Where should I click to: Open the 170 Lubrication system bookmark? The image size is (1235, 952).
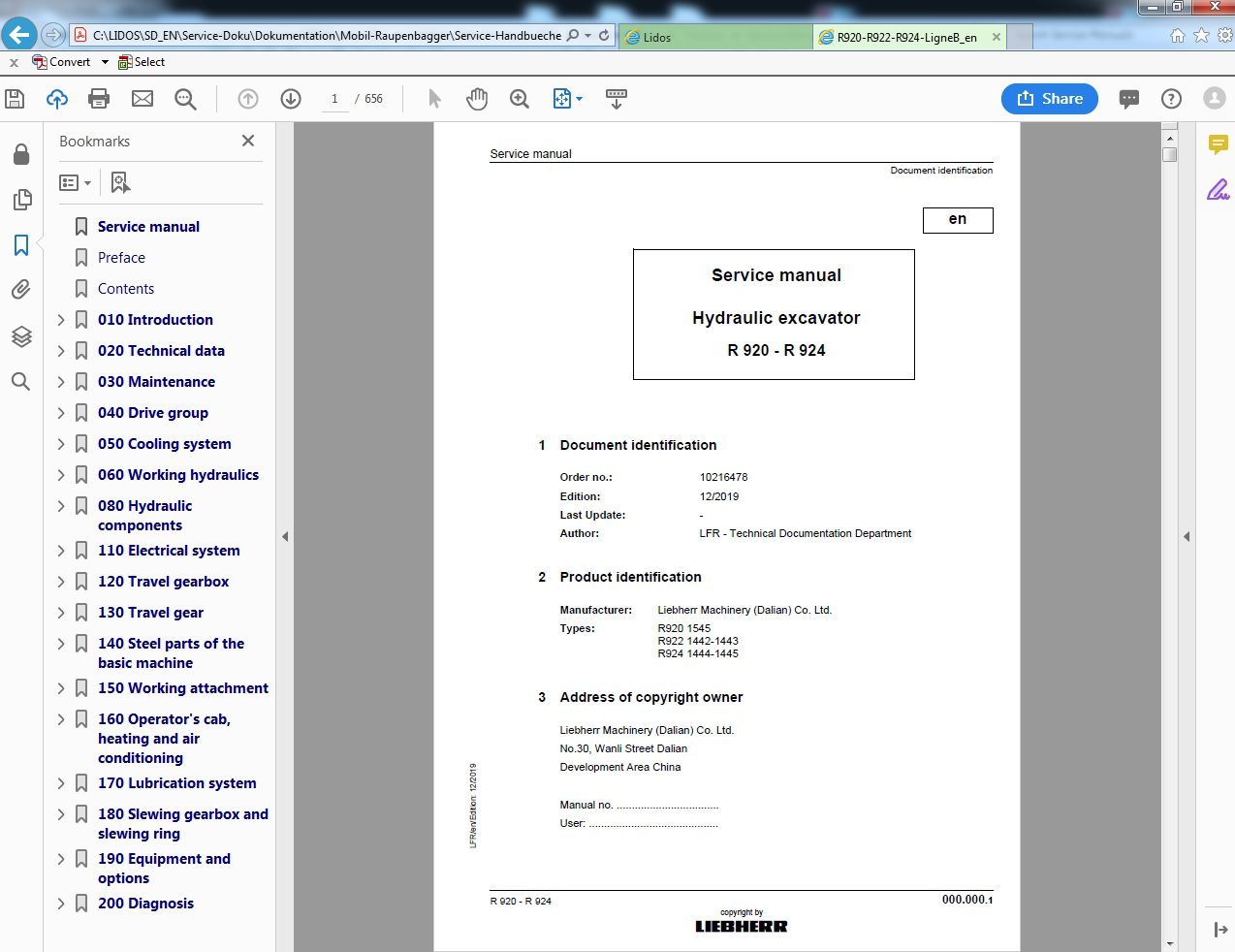click(x=177, y=783)
